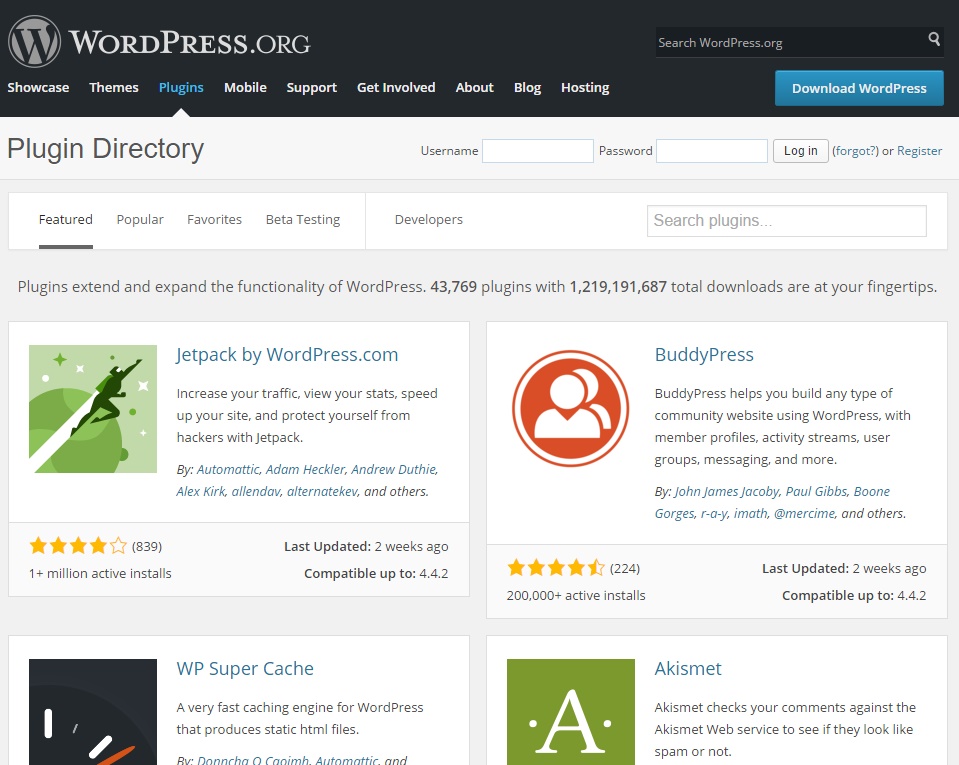Focus the Search plugins field
The image size is (959, 765).
point(787,220)
